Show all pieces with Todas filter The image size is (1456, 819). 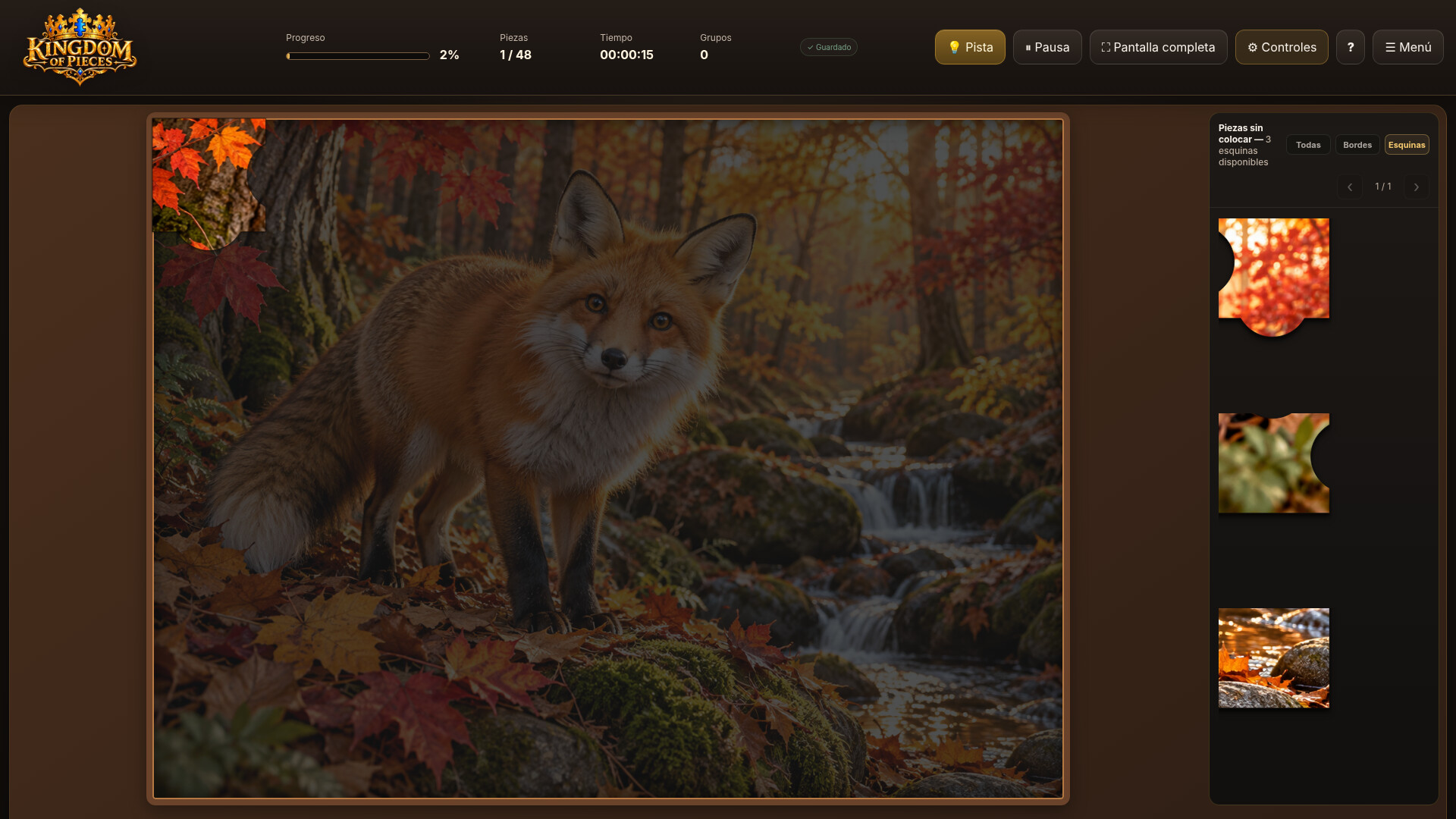(x=1308, y=145)
